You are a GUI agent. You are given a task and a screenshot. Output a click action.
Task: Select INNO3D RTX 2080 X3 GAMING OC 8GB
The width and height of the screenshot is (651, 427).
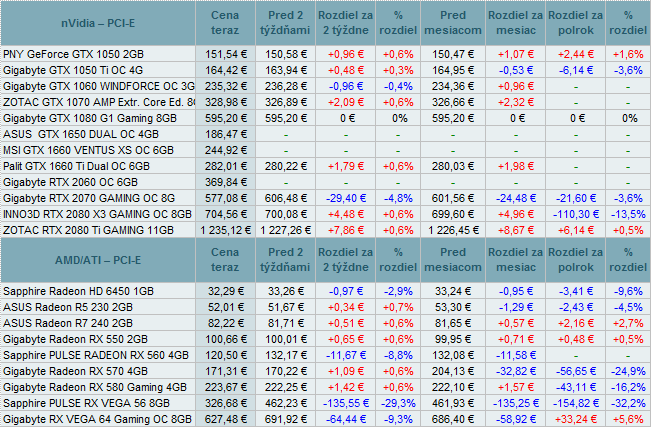(x=98, y=214)
